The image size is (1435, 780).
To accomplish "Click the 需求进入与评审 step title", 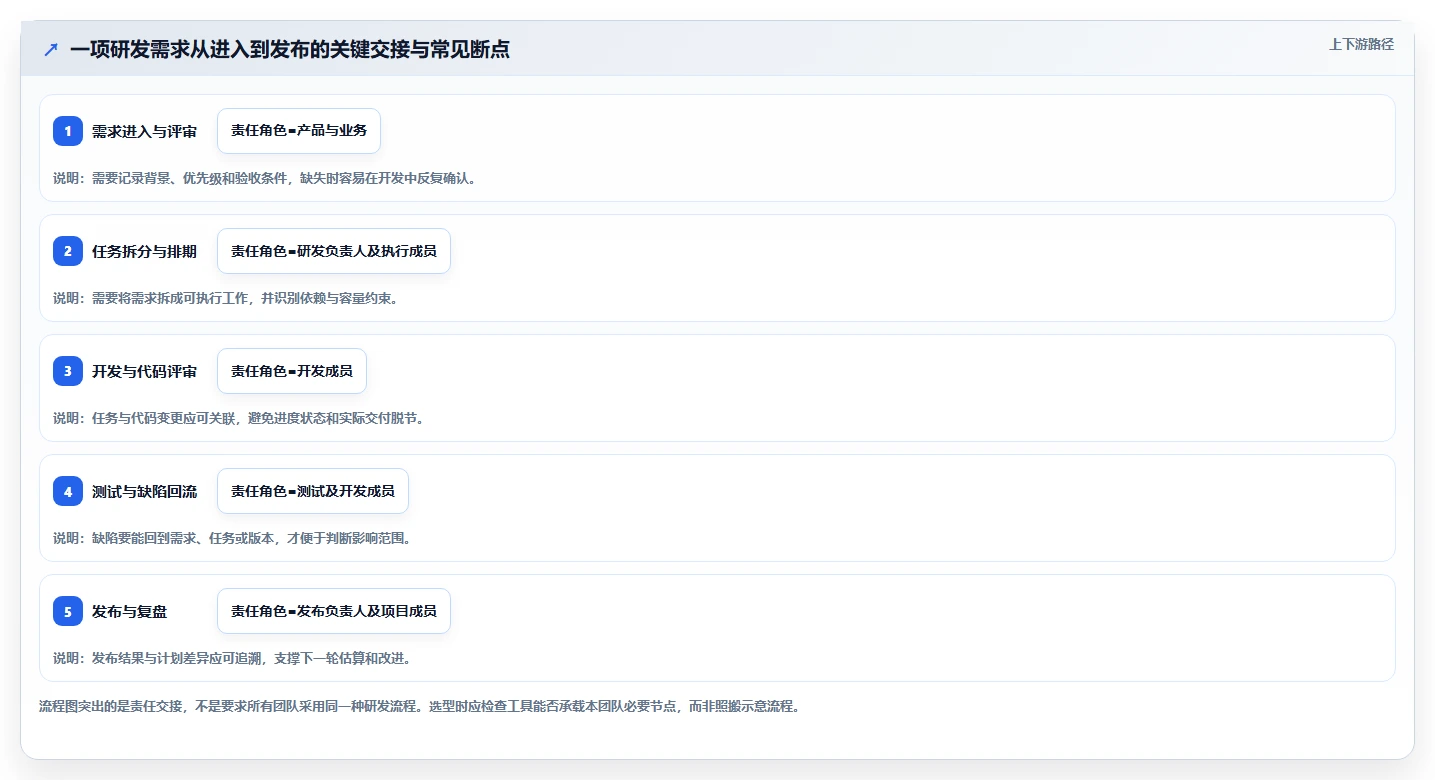I will (144, 131).
